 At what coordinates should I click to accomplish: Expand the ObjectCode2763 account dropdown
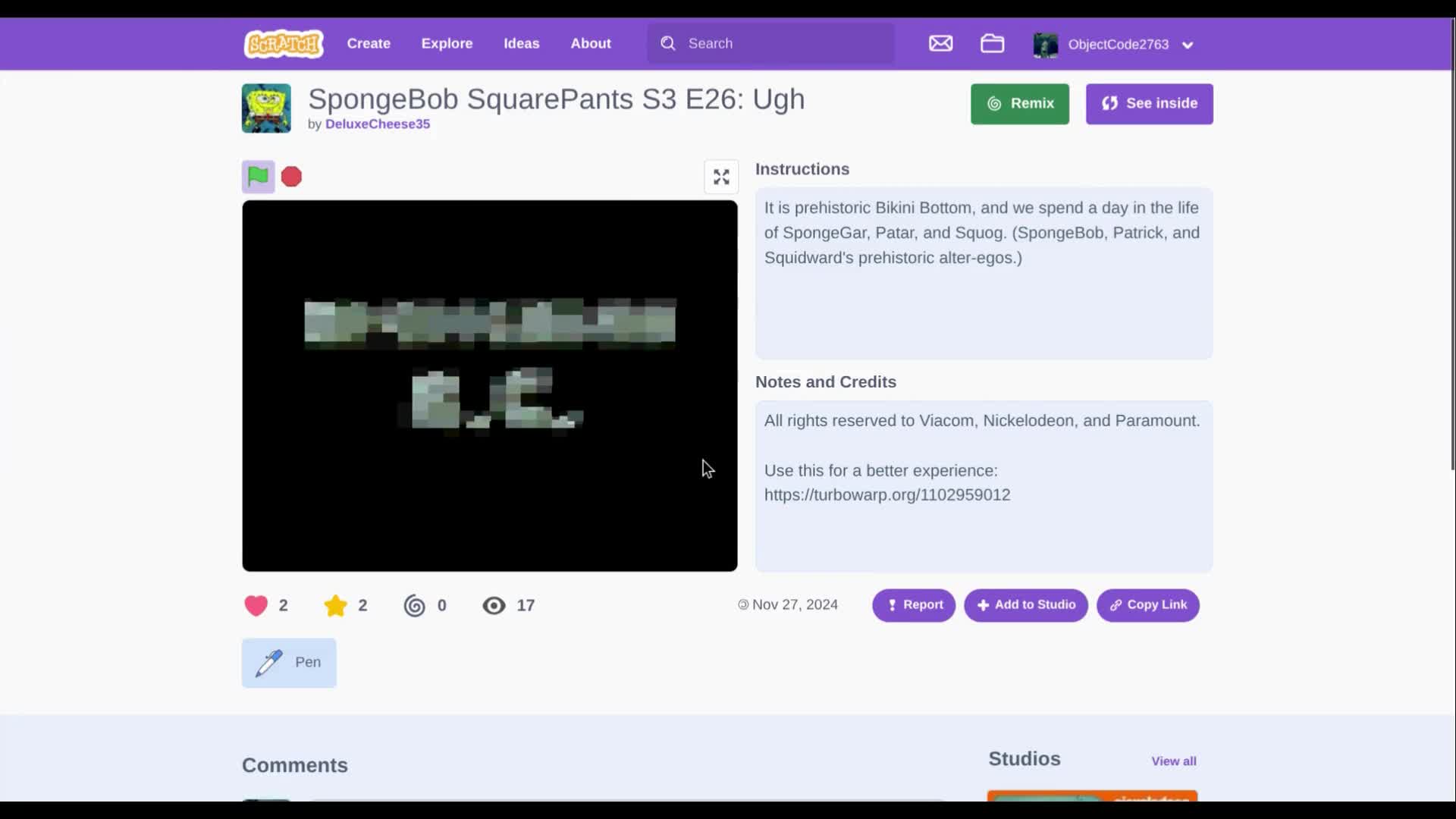[1188, 45]
